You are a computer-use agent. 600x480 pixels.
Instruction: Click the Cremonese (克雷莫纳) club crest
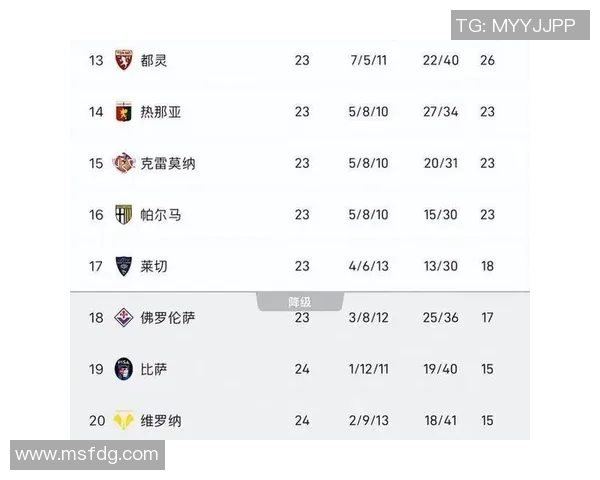point(124,163)
